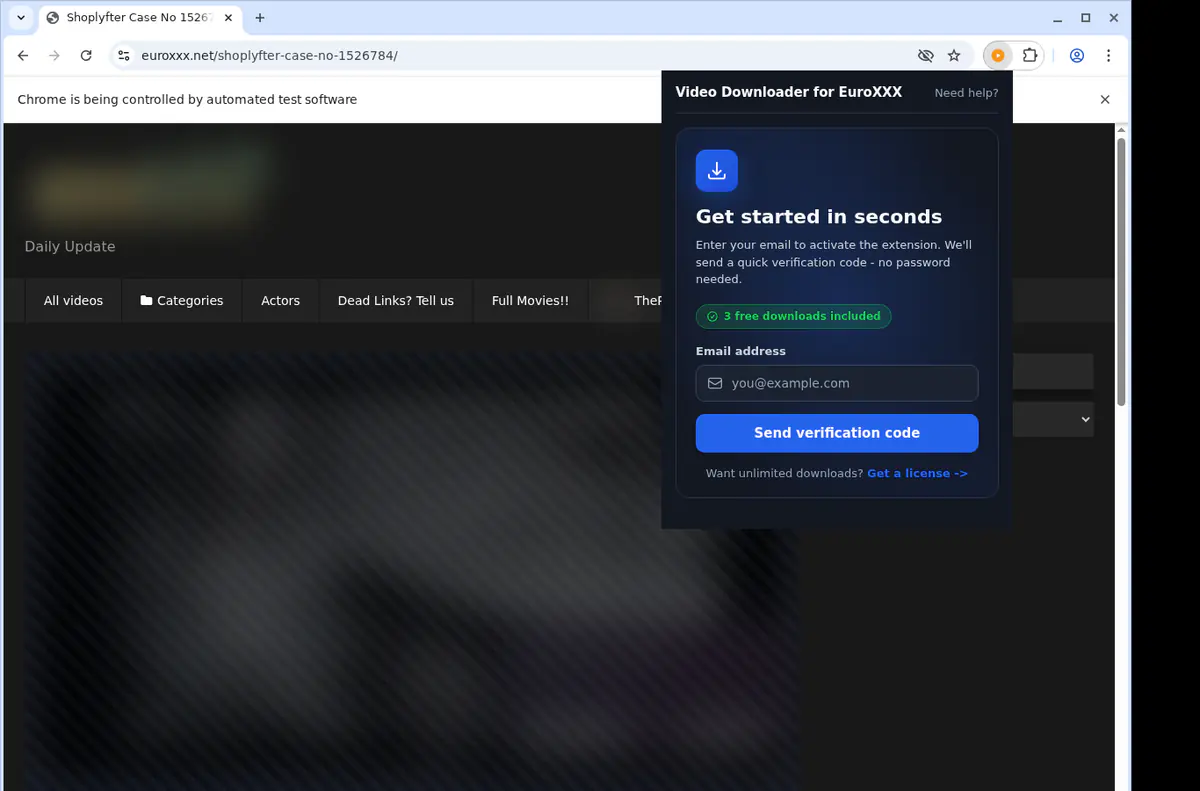Click the blue download icon in popup
Screen dimensions: 1200x791
[716, 171]
